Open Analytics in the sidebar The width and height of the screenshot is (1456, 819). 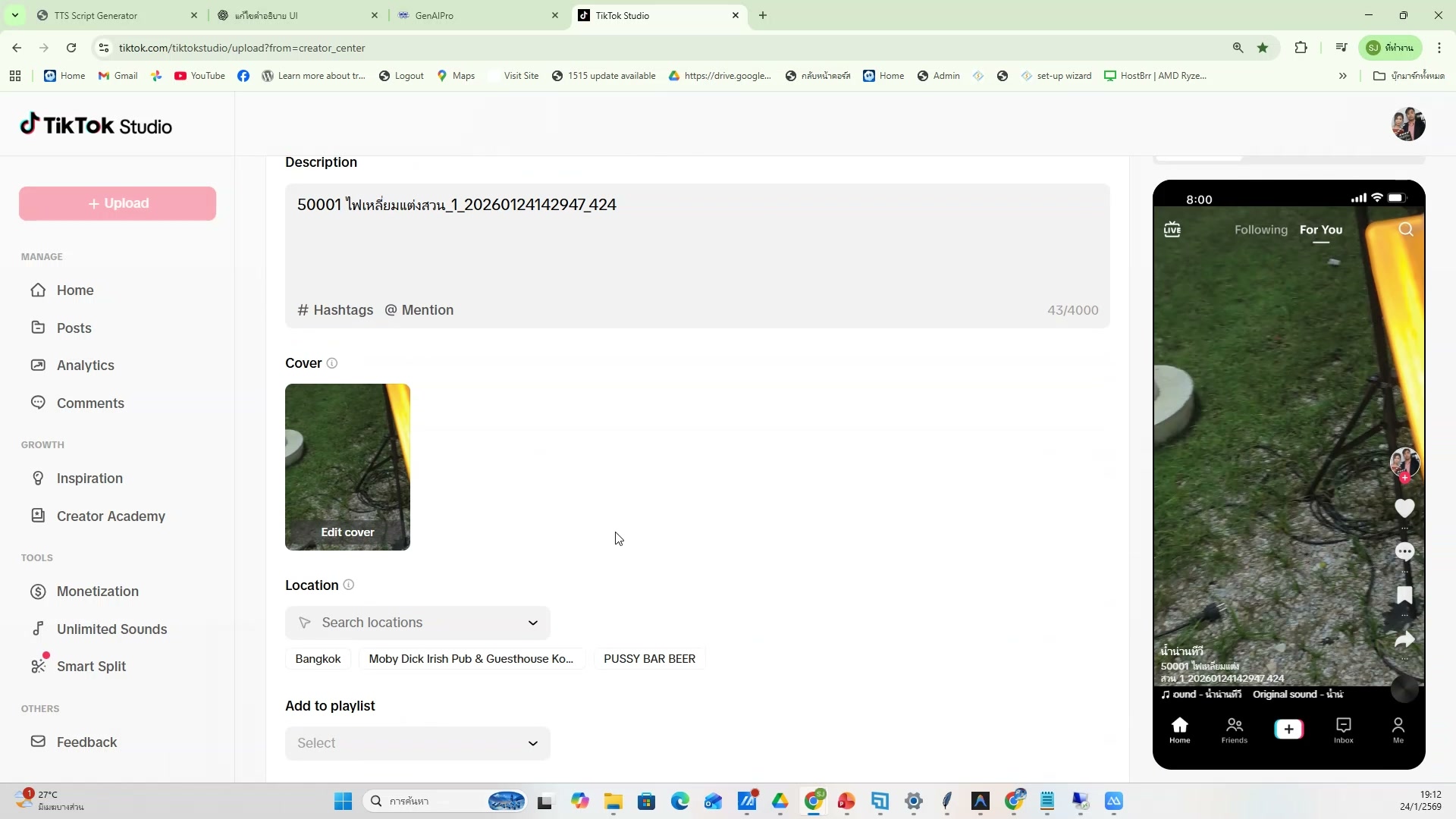click(x=85, y=366)
